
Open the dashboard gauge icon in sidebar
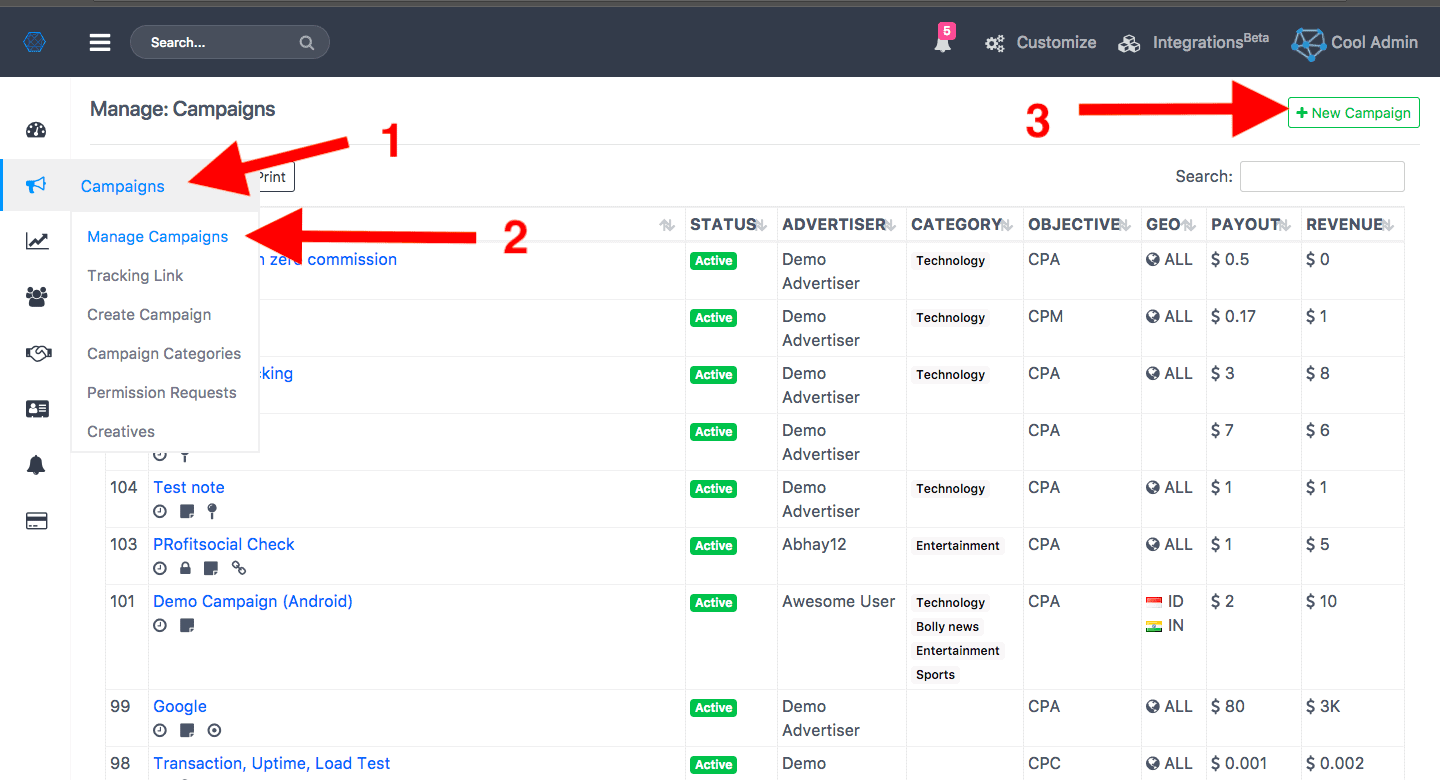pos(37,130)
